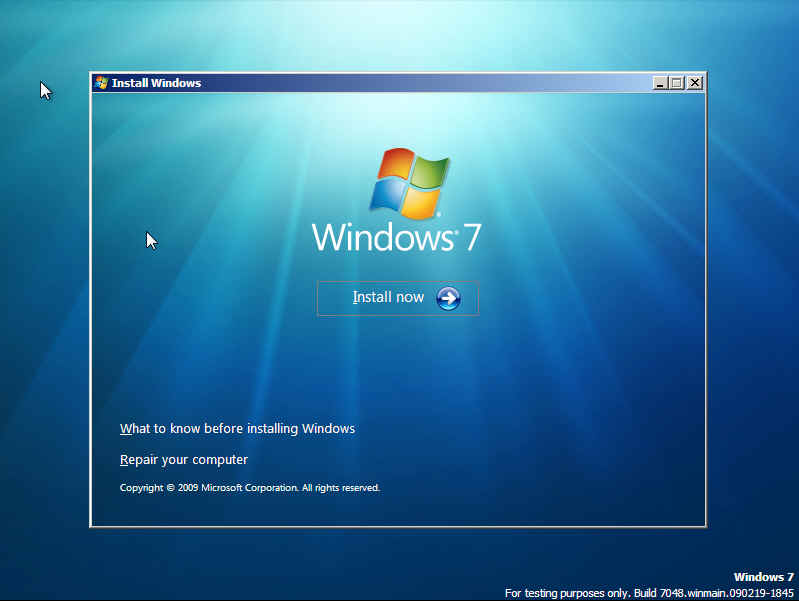Click the Build 7048 testing purposes text
Image resolution: width=799 pixels, height=601 pixels.
click(649, 593)
